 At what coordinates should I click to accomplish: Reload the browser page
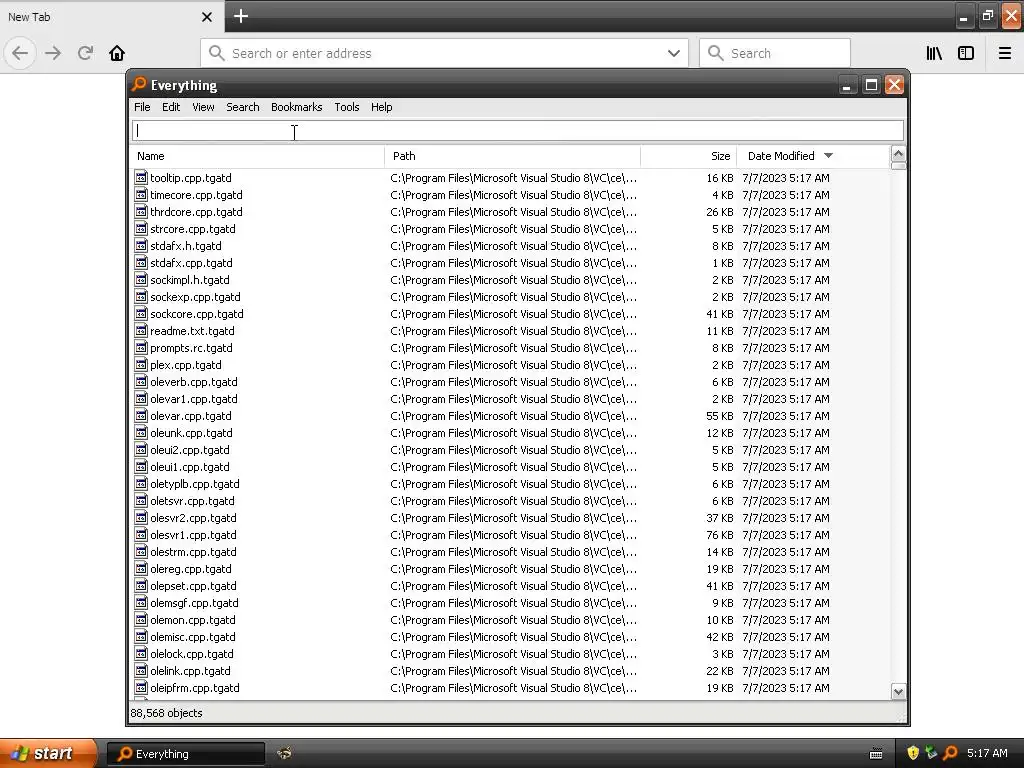[85, 53]
